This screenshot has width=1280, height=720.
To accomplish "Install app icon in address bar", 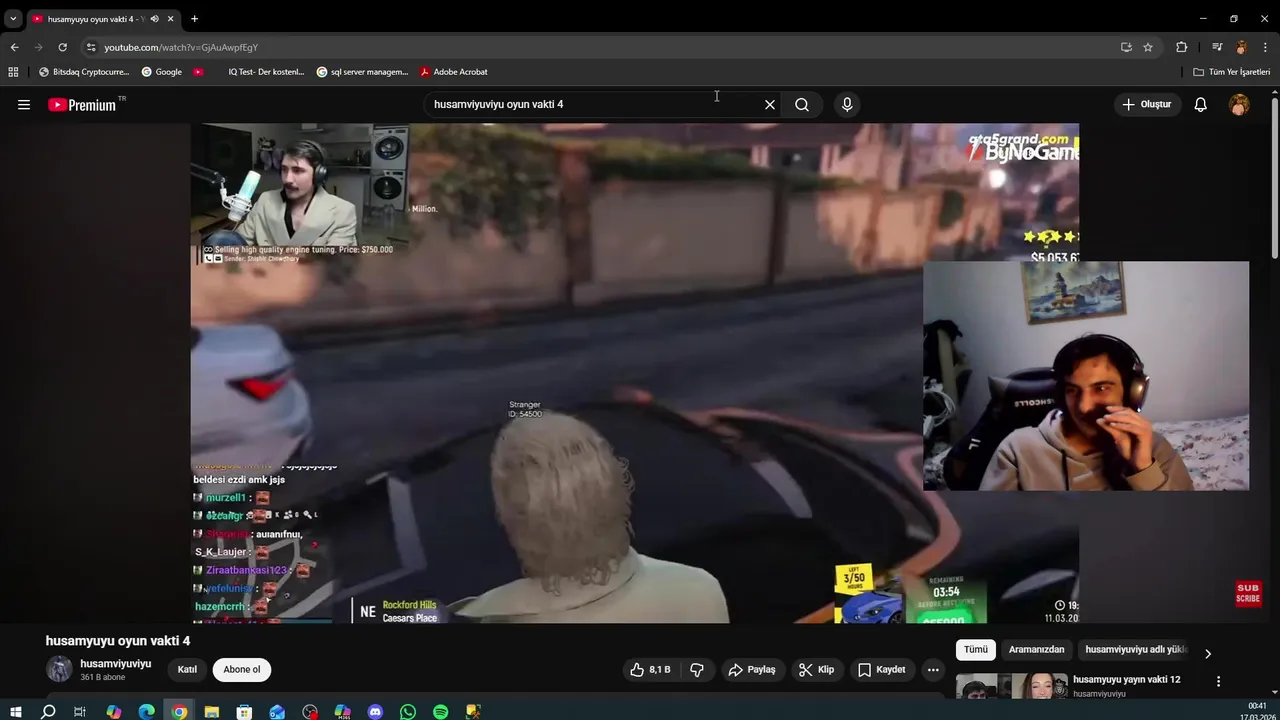I will pos(1126,47).
